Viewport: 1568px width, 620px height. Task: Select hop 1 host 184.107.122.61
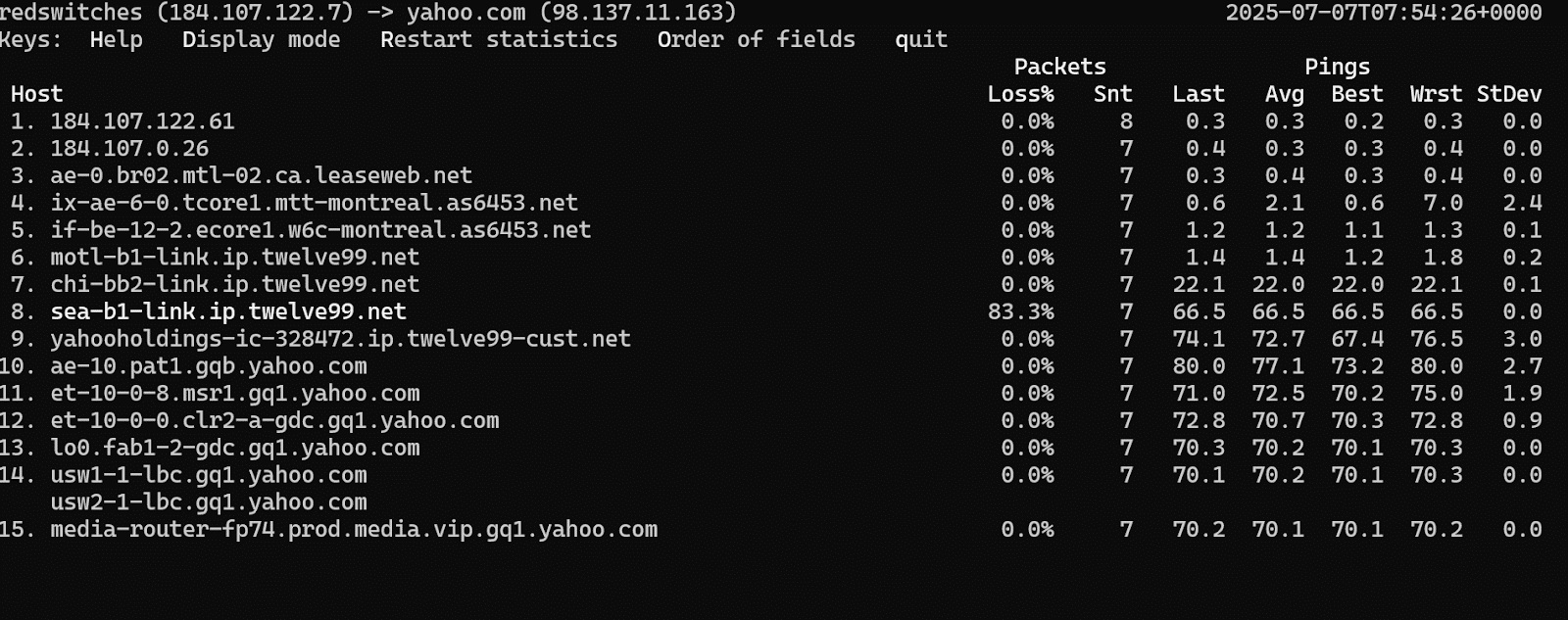point(142,121)
